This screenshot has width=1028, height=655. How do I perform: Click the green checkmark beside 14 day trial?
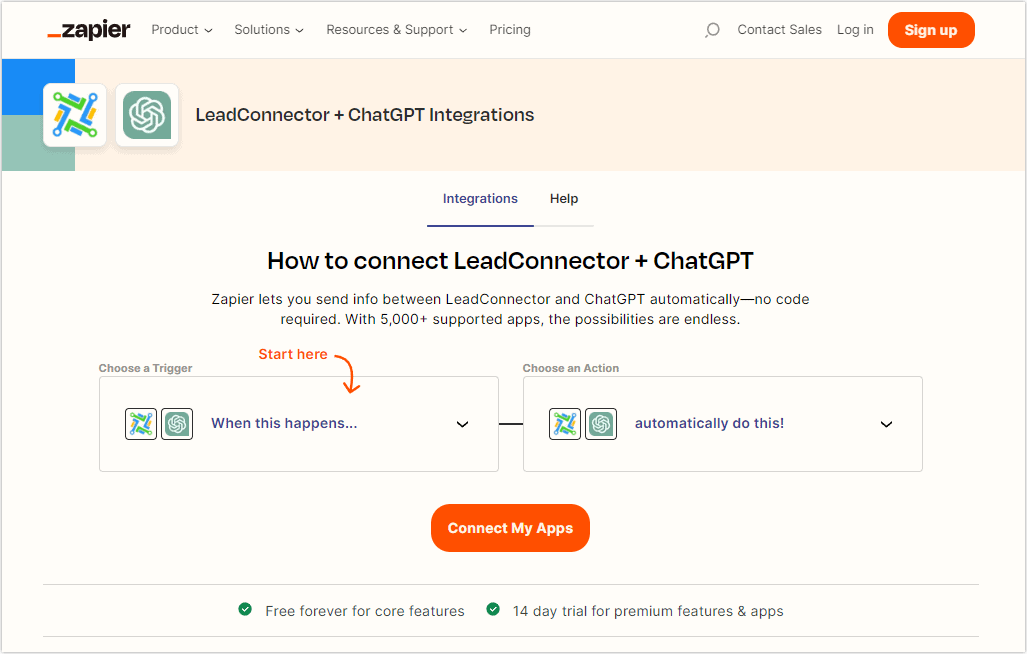tap(493, 609)
